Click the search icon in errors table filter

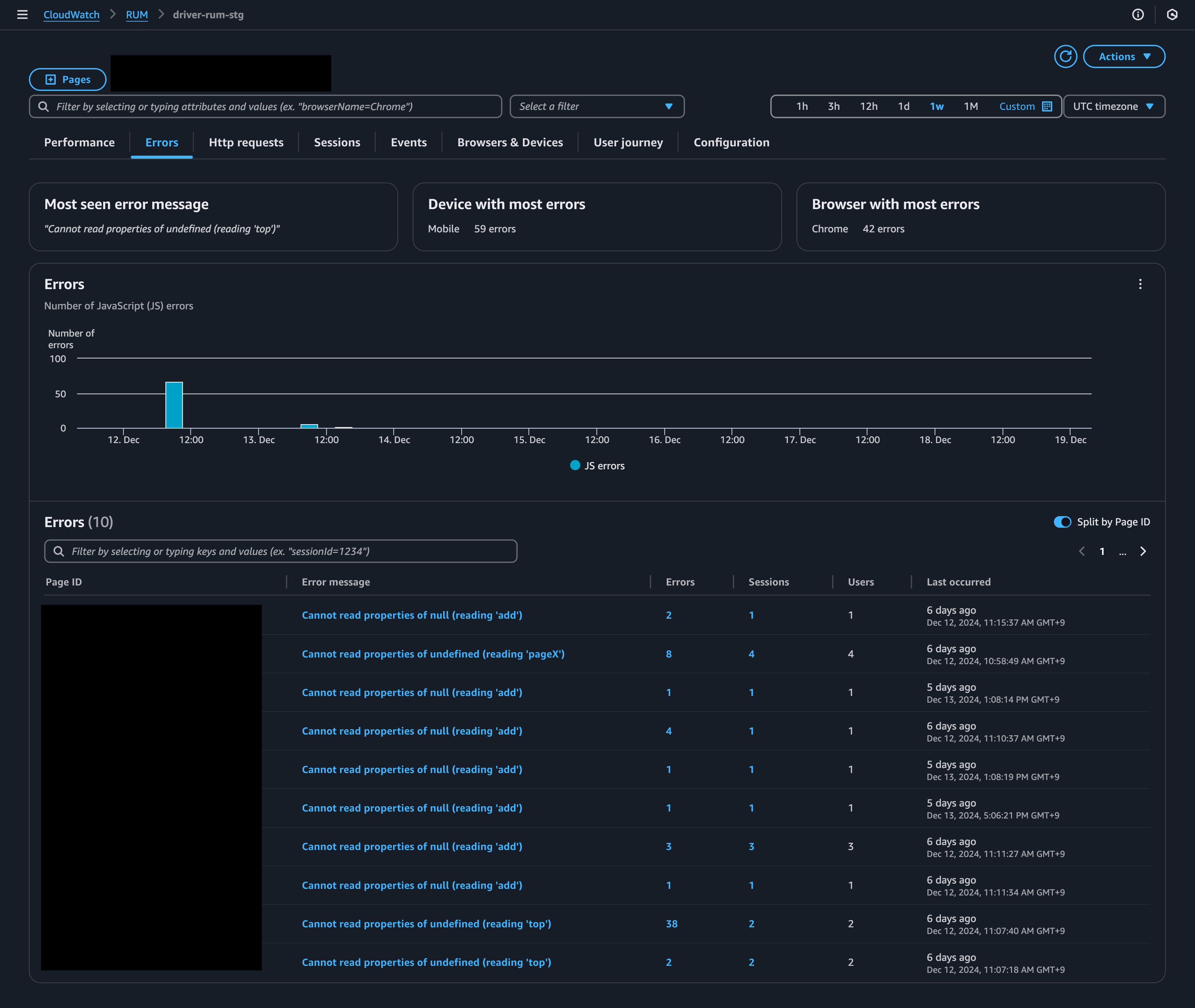pyautogui.click(x=58, y=551)
